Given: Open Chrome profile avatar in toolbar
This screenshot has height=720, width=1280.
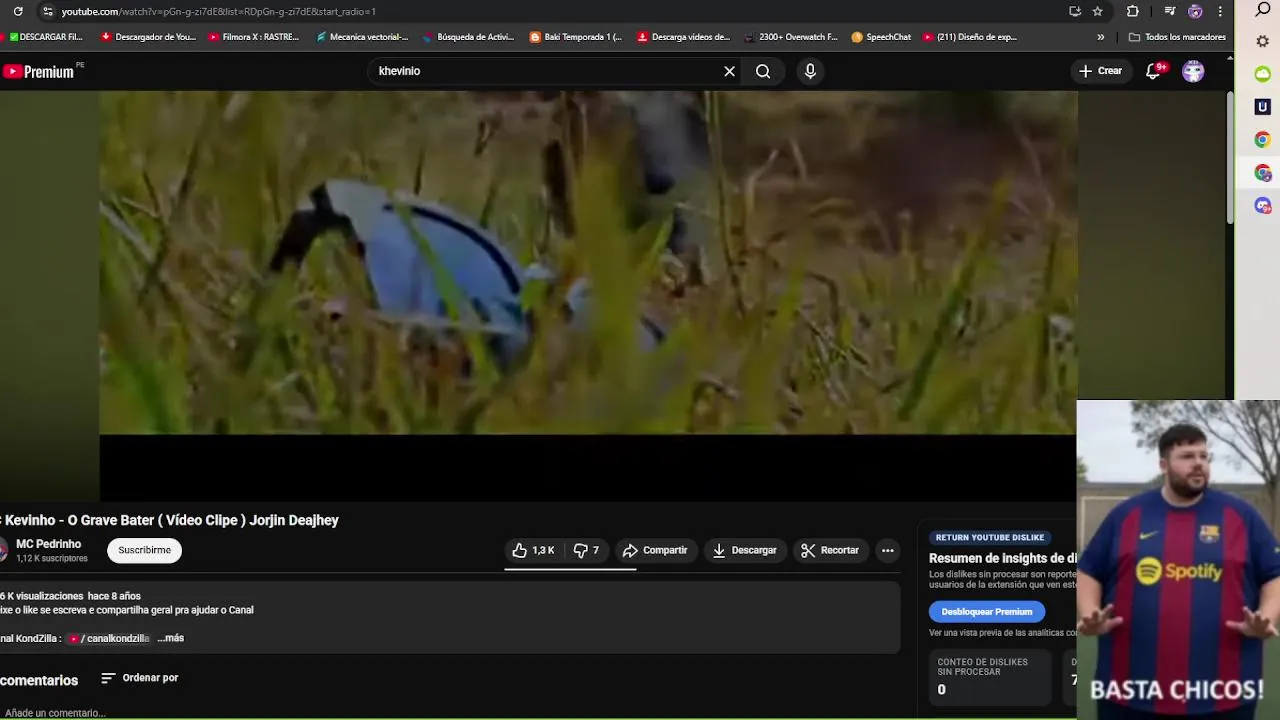Looking at the screenshot, I should coord(1195,11).
